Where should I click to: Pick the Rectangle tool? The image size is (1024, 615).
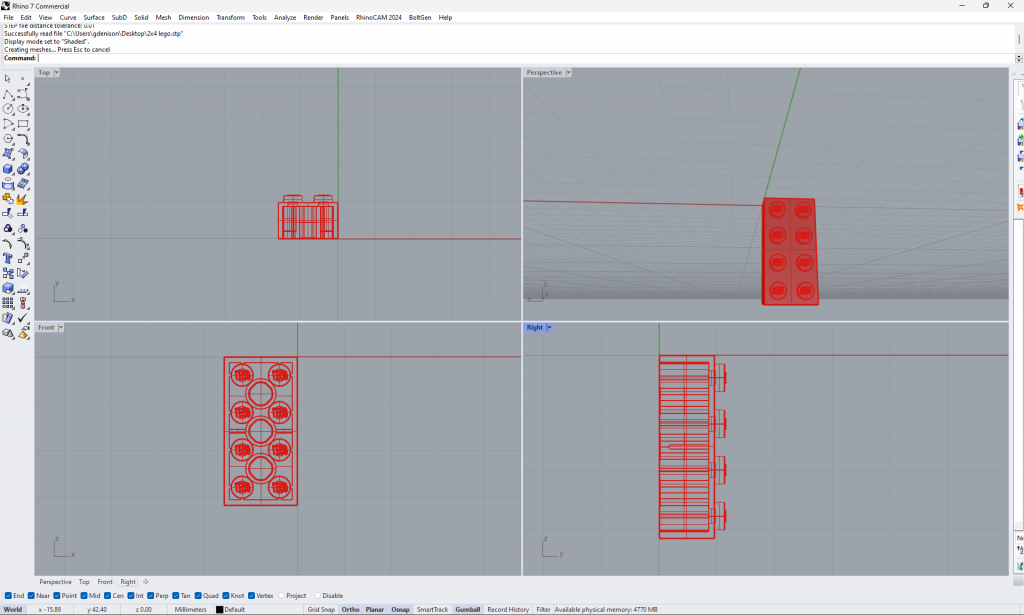[23, 124]
